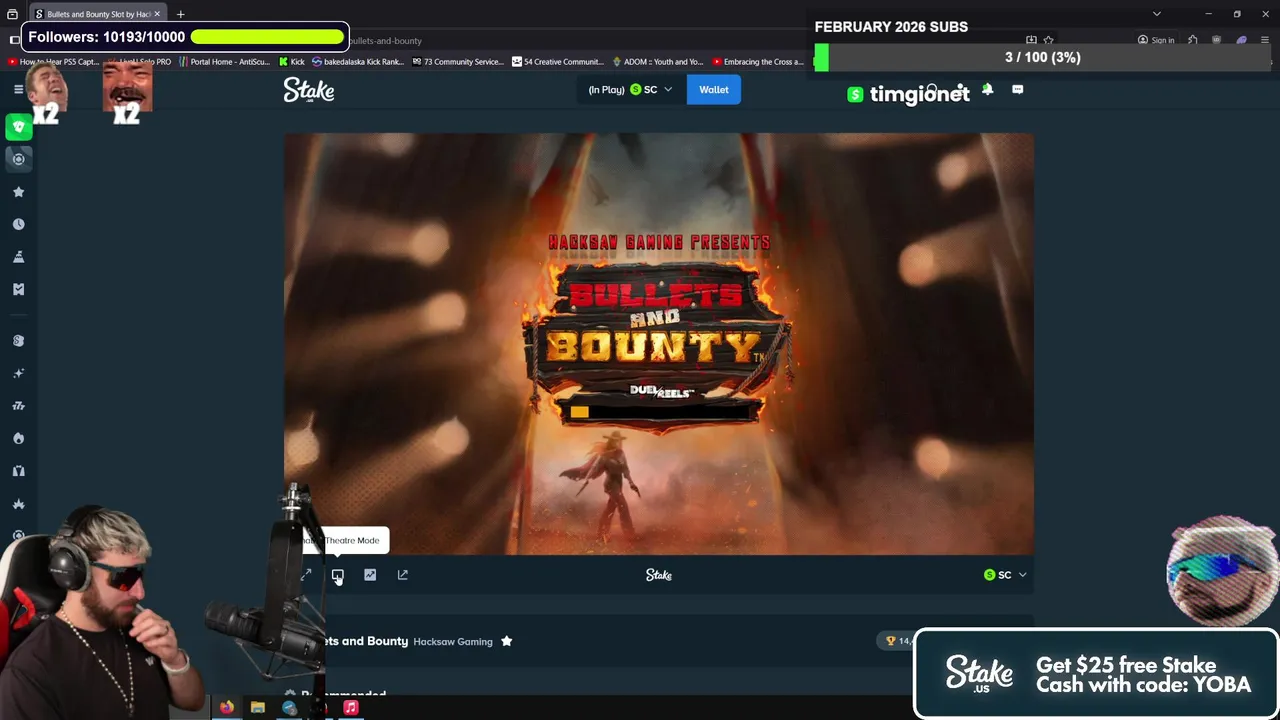
Task: Close the Bullets and Bounty tab
Action: (x=157, y=14)
